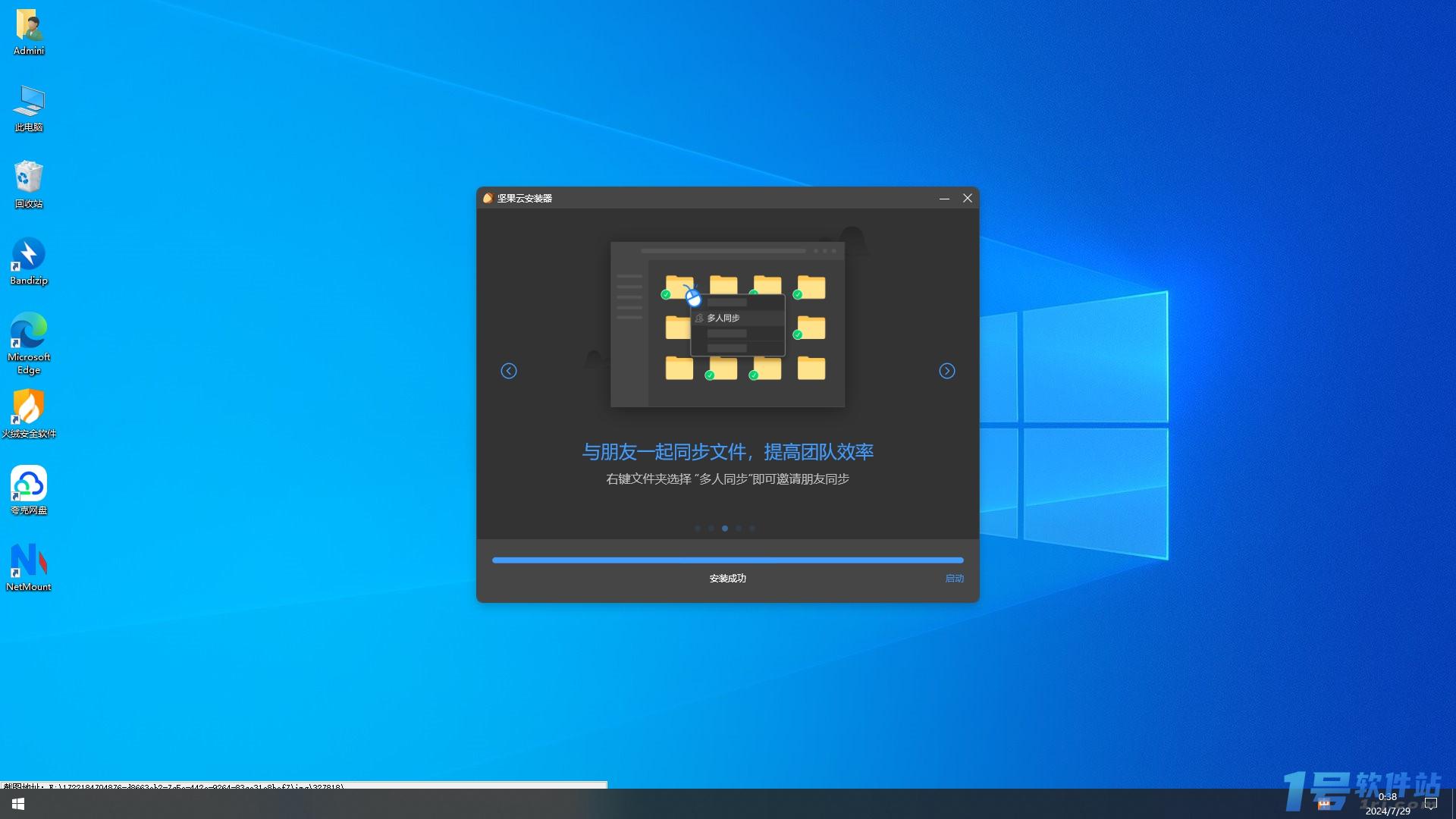
Task: Click the next slide arrow button
Action: click(x=946, y=370)
